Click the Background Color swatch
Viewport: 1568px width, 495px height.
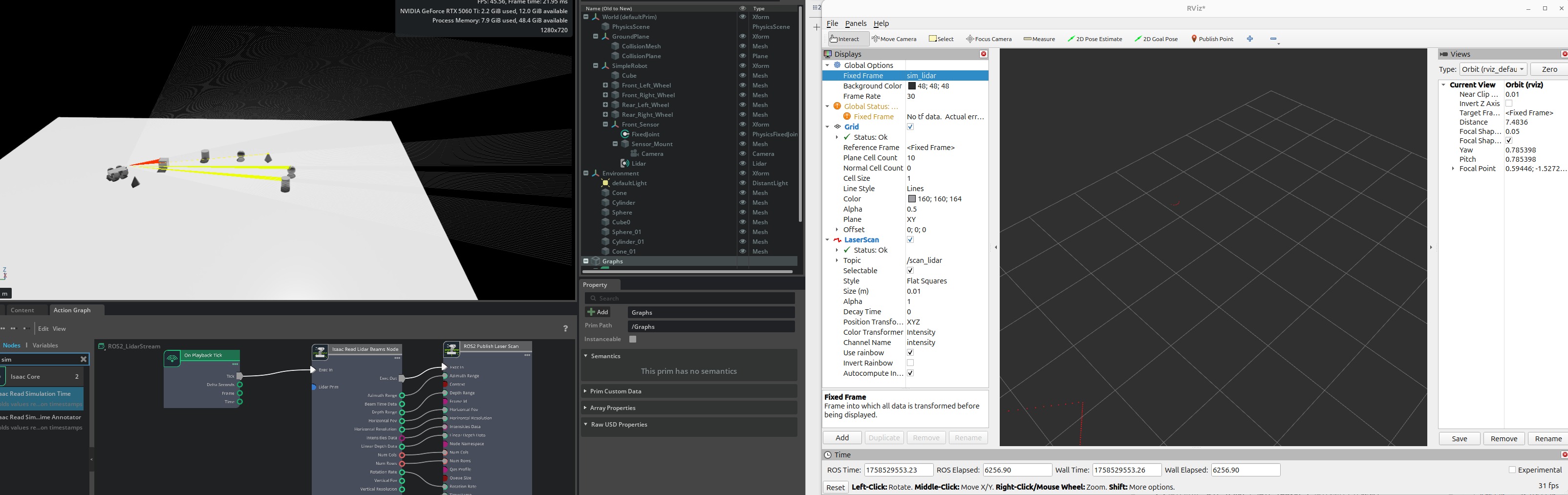click(912, 86)
